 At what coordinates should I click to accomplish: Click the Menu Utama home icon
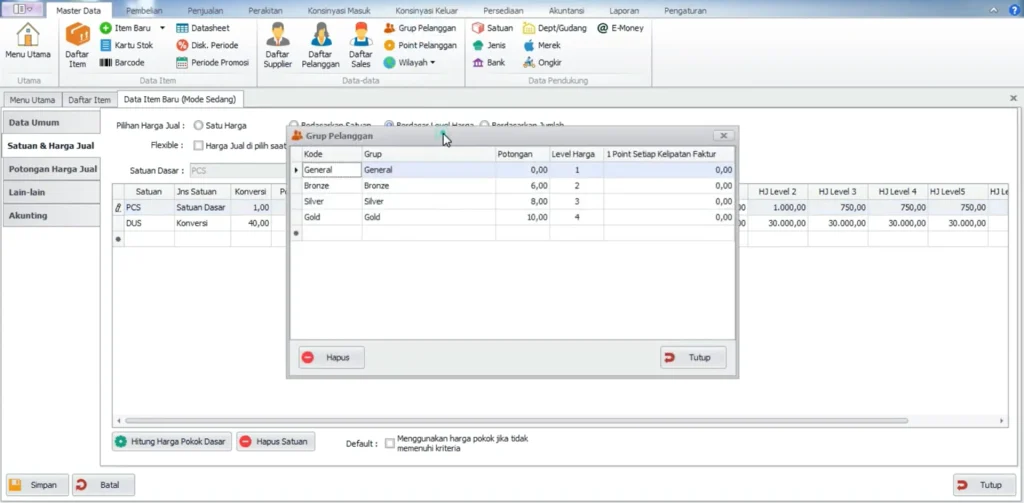29,42
